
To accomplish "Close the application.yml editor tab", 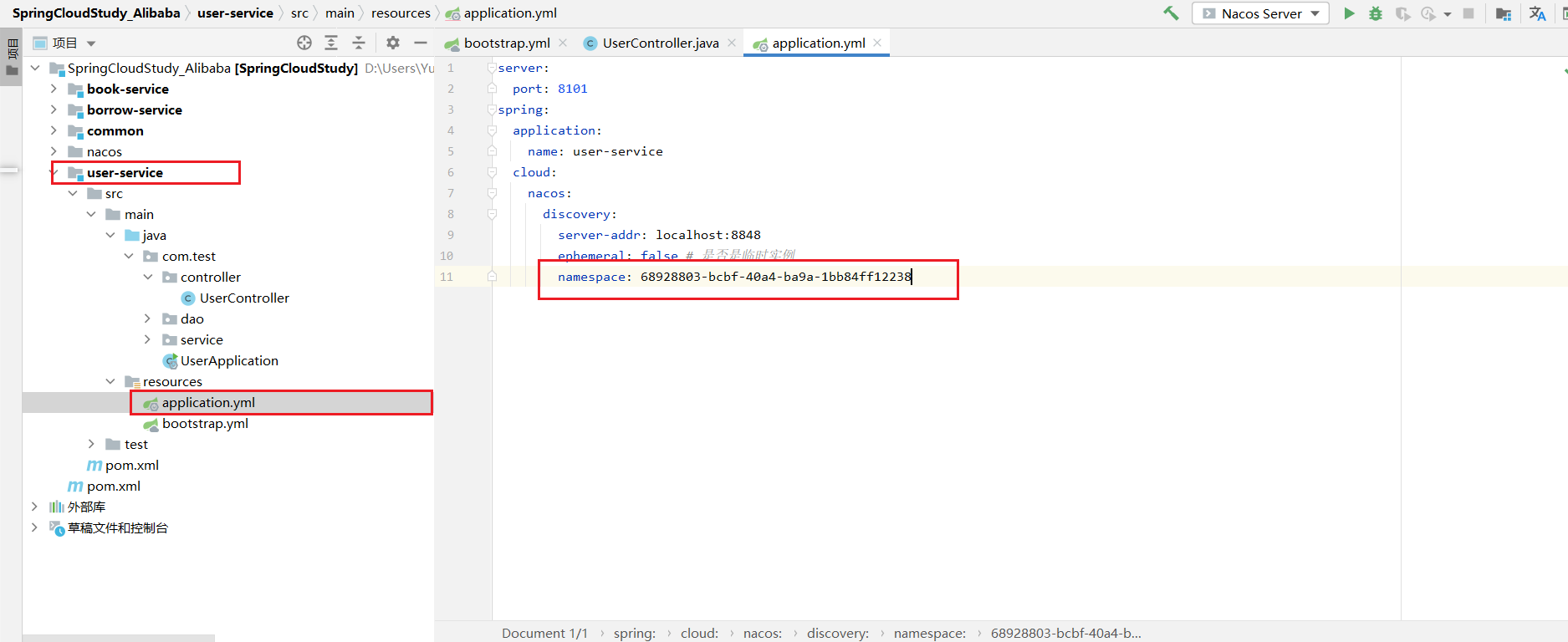I will pos(877,43).
